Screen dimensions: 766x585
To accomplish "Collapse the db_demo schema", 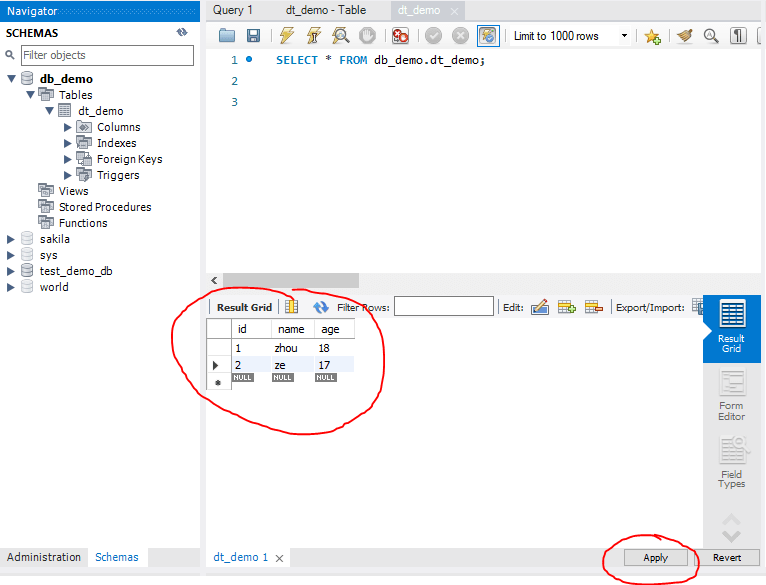I will click(x=12, y=79).
